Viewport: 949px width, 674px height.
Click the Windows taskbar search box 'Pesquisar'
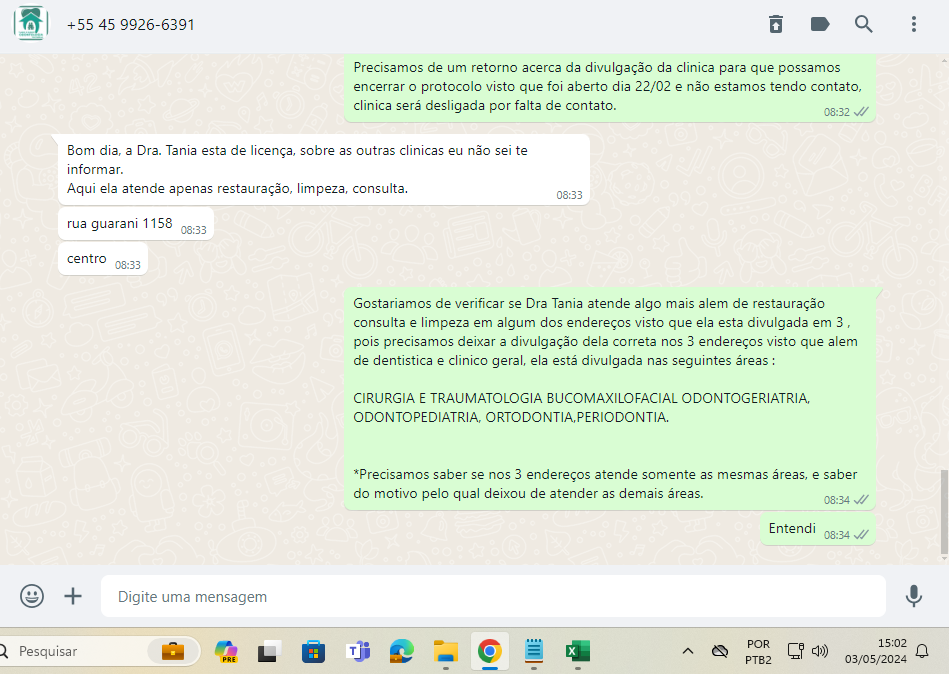coord(100,651)
